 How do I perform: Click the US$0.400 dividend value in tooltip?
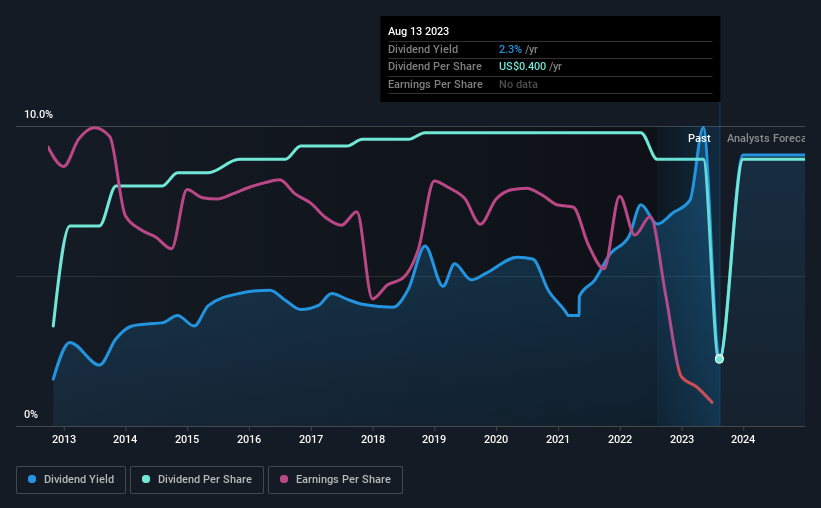point(522,67)
